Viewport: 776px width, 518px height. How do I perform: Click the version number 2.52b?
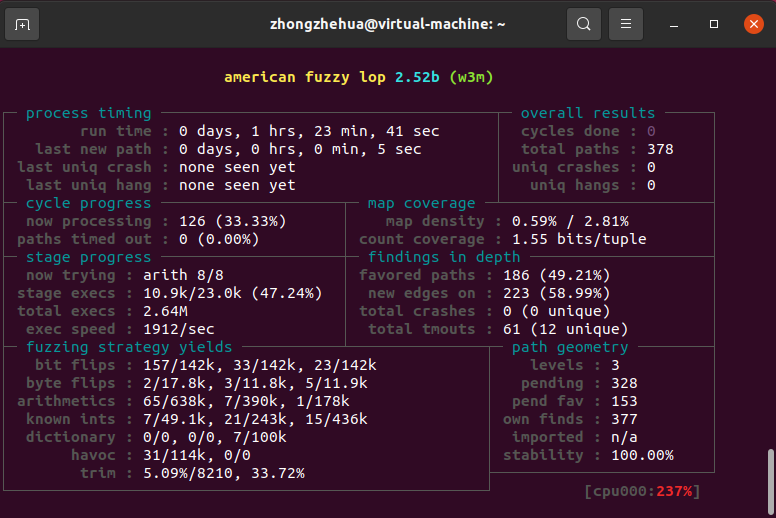417,77
